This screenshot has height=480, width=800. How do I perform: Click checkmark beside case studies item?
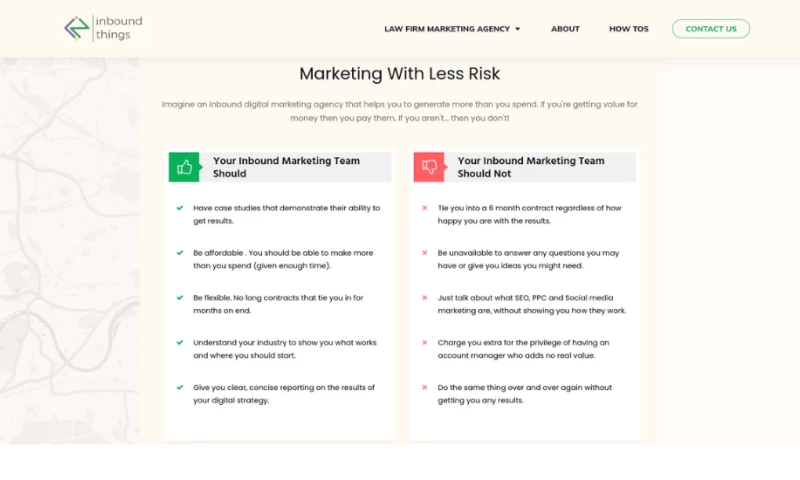coord(180,208)
